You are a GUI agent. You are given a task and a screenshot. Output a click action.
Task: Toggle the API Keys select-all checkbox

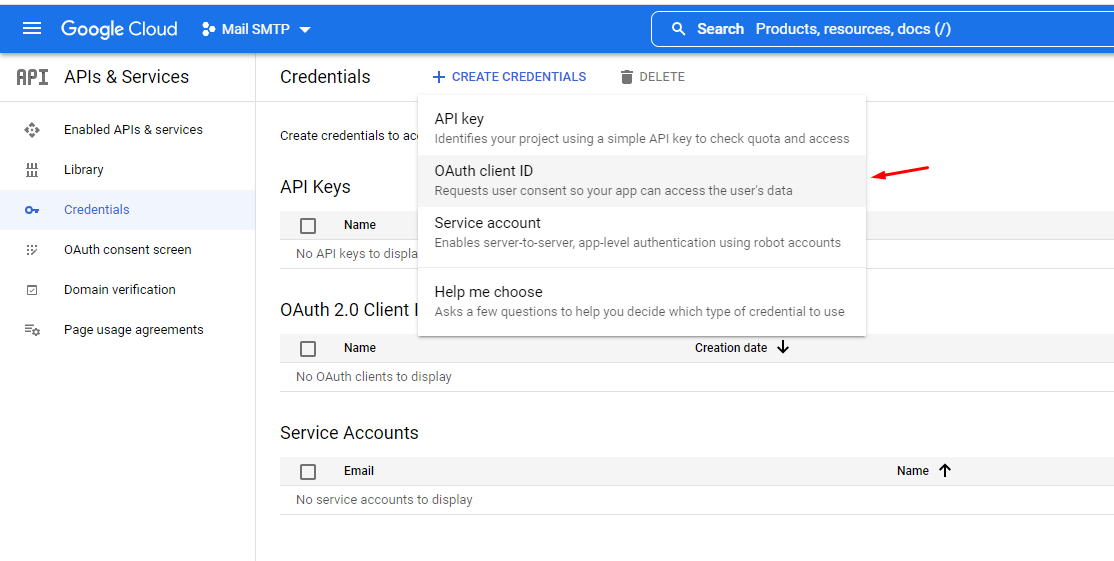pos(308,226)
